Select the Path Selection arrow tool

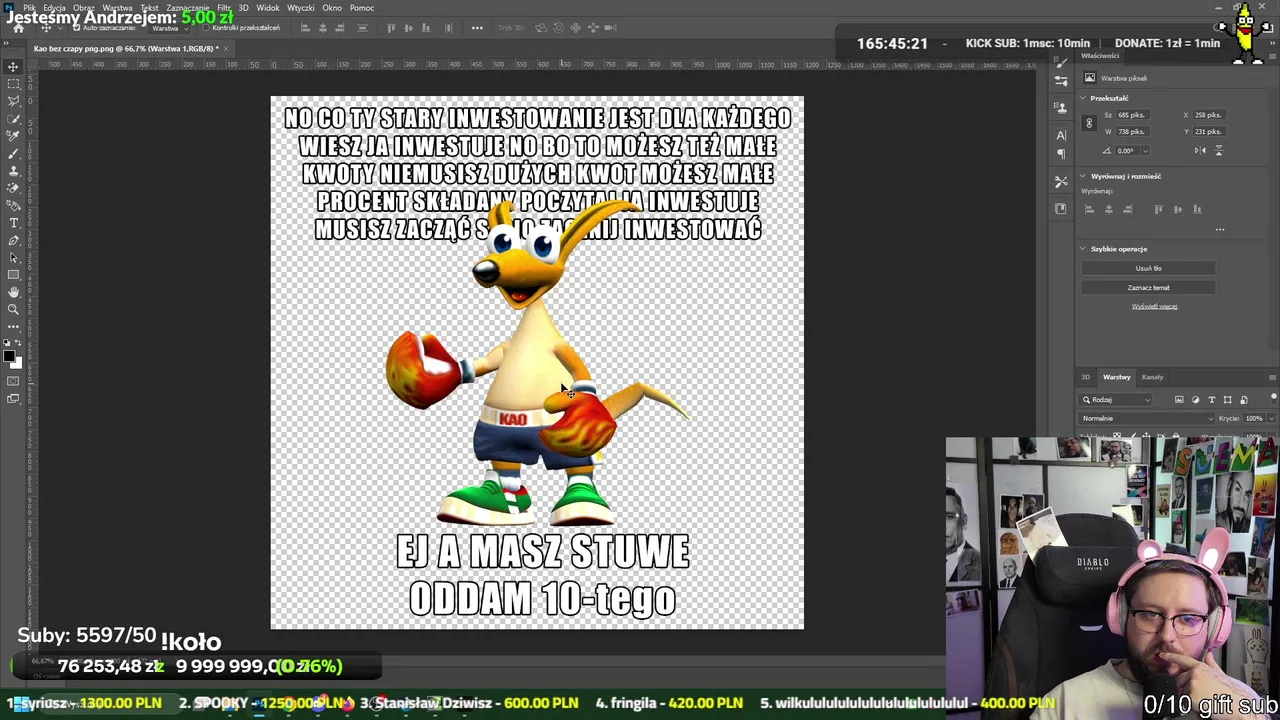click(x=14, y=257)
